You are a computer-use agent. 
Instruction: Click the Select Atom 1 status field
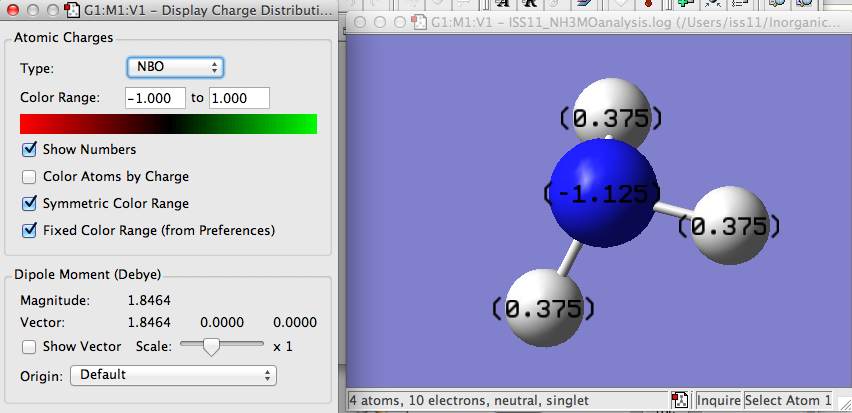tap(788, 401)
